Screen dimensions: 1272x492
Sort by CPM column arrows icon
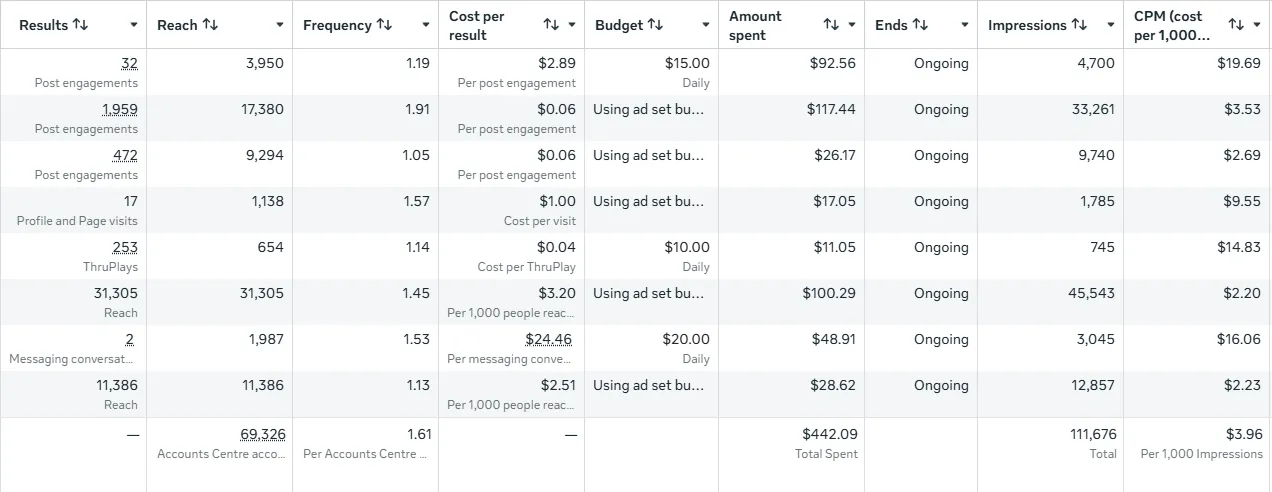[x=1237, y=25]
